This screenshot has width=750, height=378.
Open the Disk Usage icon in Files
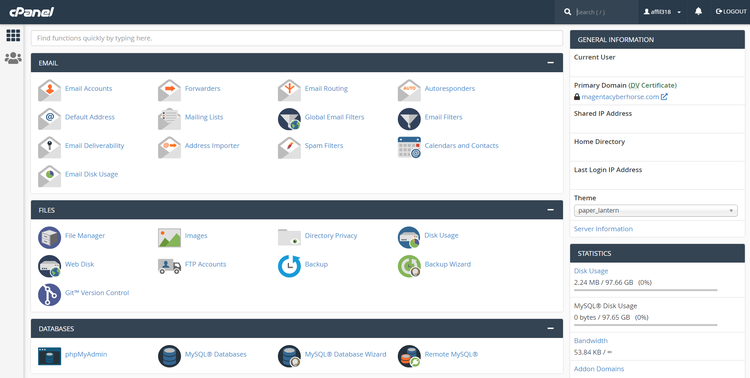(x=409, y=238)
